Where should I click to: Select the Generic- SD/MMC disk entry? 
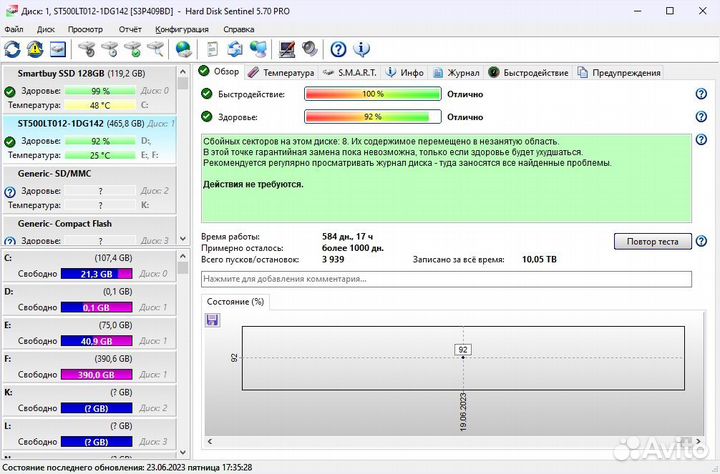pos(90,190)
